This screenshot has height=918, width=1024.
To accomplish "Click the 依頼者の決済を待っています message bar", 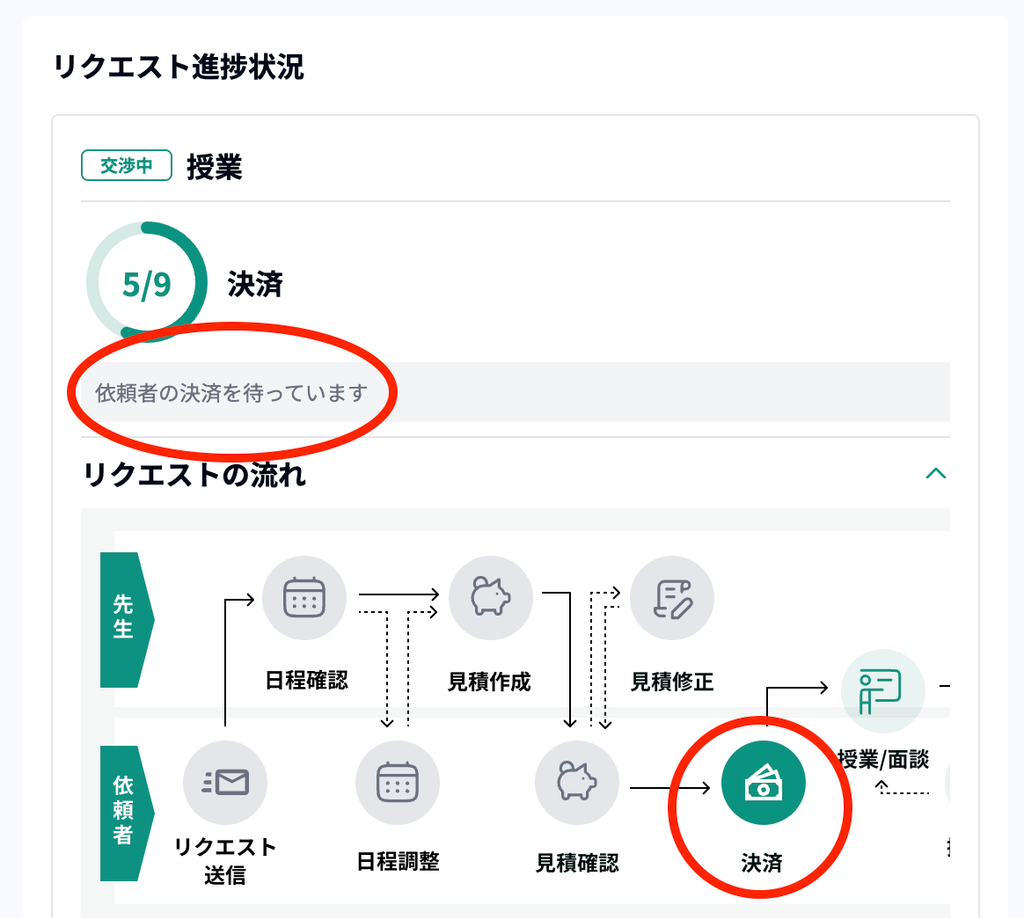I will pos(515,392).
